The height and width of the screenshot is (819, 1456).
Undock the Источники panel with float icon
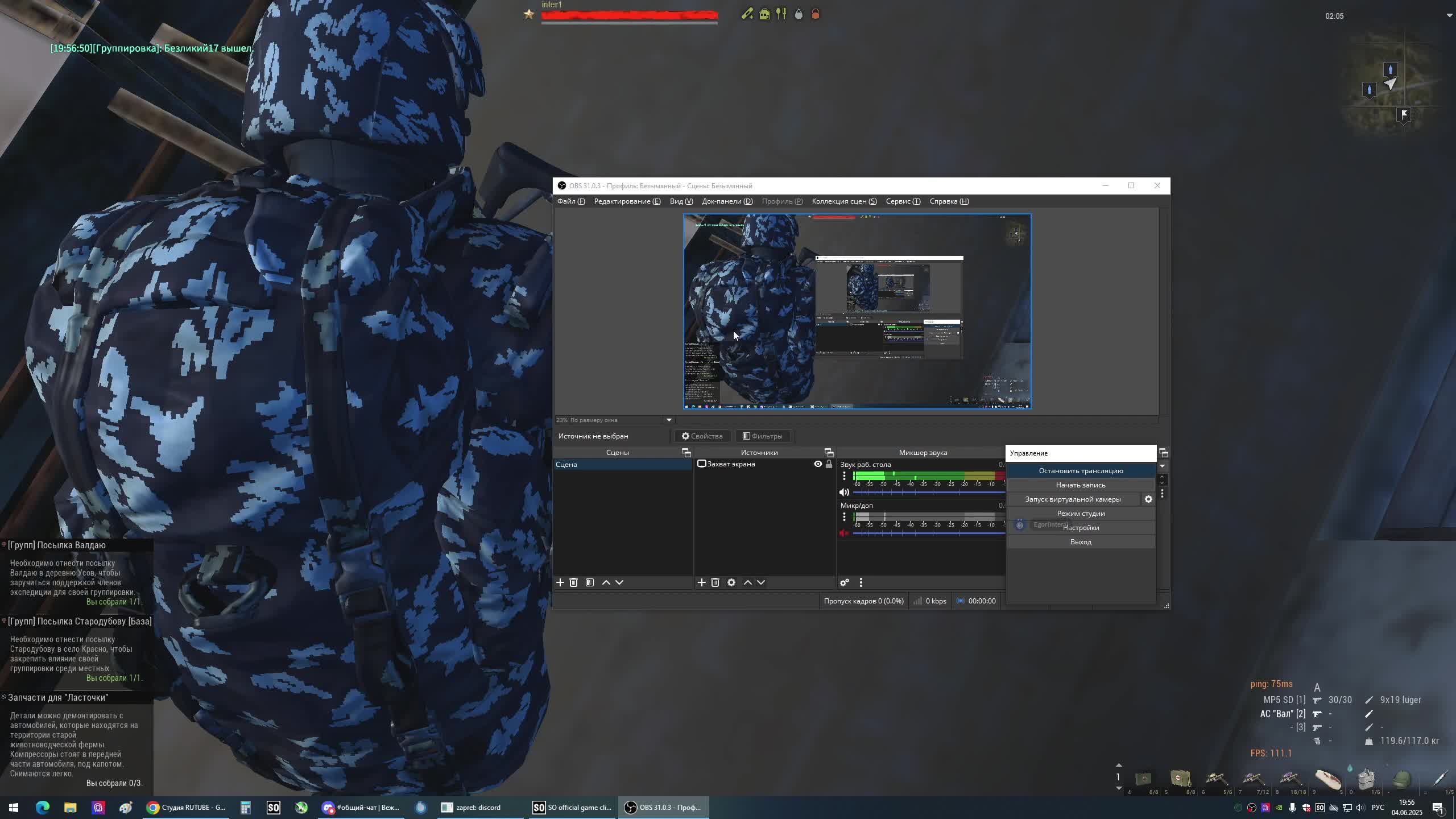tap(829, 453)
